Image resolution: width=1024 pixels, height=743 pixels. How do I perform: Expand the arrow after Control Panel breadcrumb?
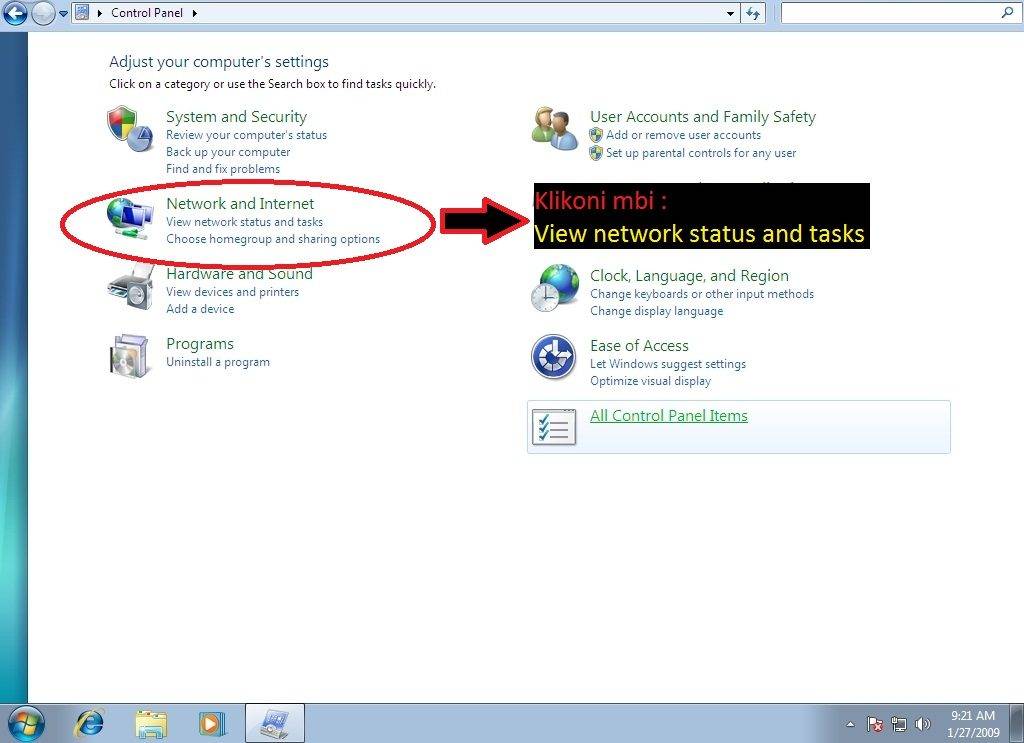click(195, 12)
